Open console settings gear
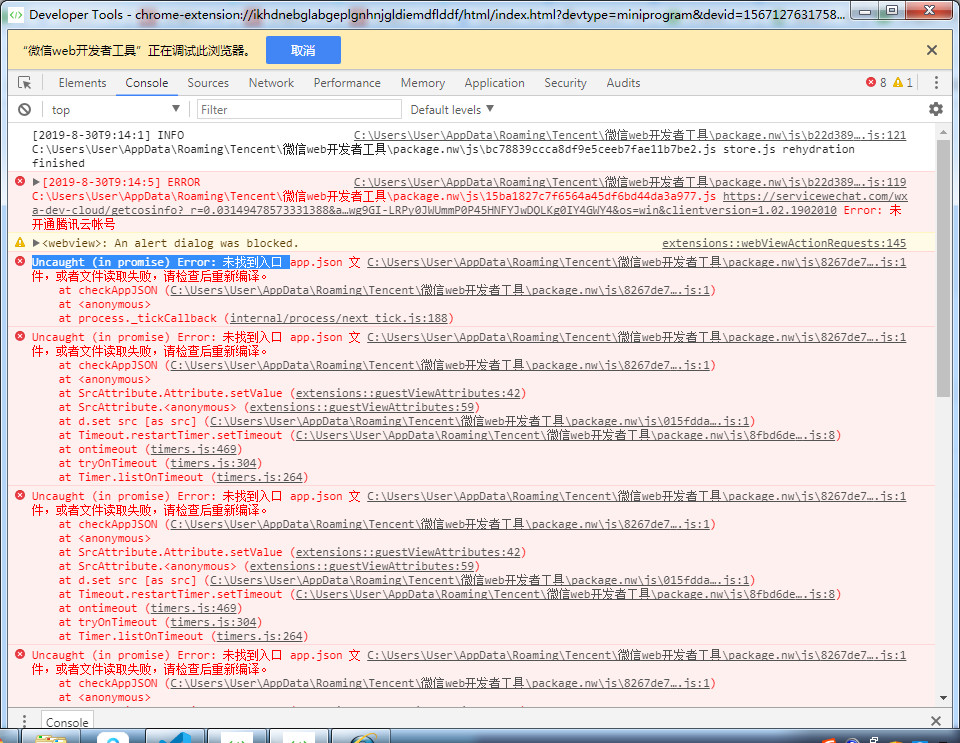The width and height of the screenshot is (960, 743). pyautogui.click(x=936, y=109)
